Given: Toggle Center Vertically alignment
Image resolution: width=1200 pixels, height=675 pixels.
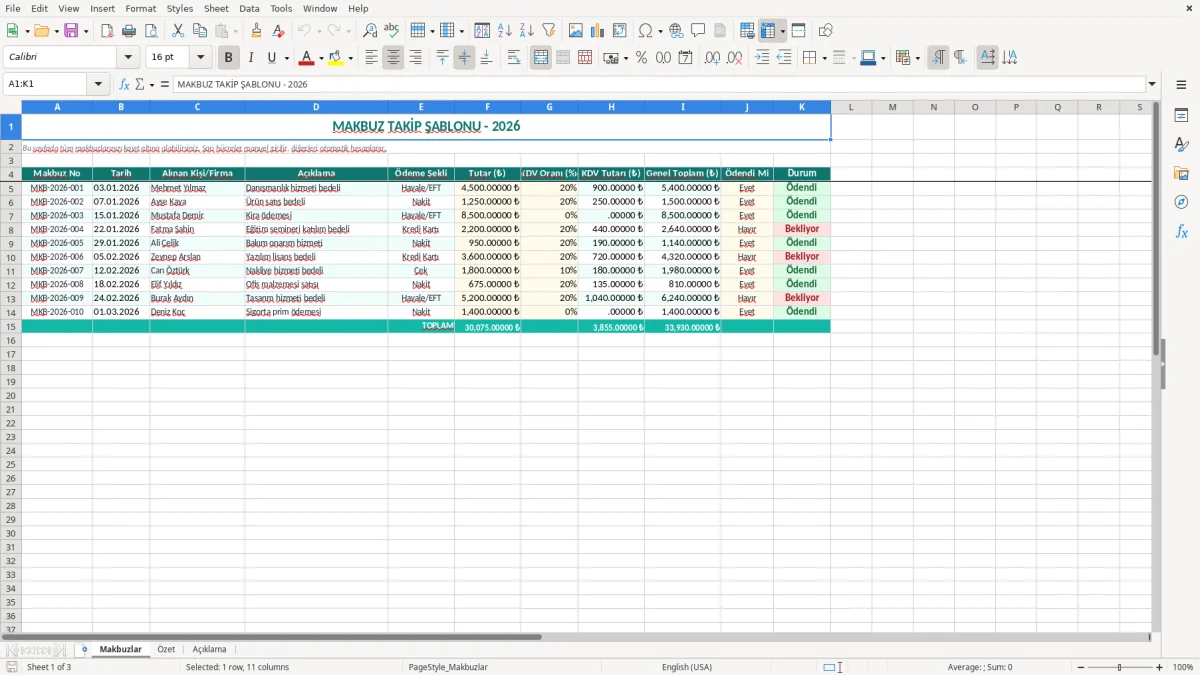Looking at the screenshot, I should [x=464, y=58].
